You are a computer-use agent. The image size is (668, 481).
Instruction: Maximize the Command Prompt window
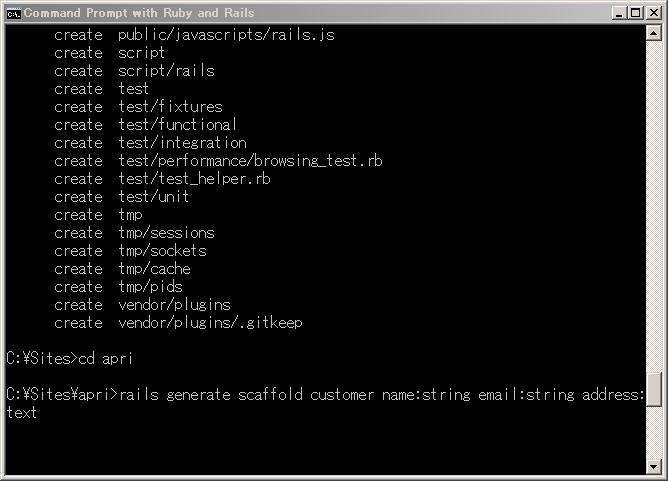635,13
